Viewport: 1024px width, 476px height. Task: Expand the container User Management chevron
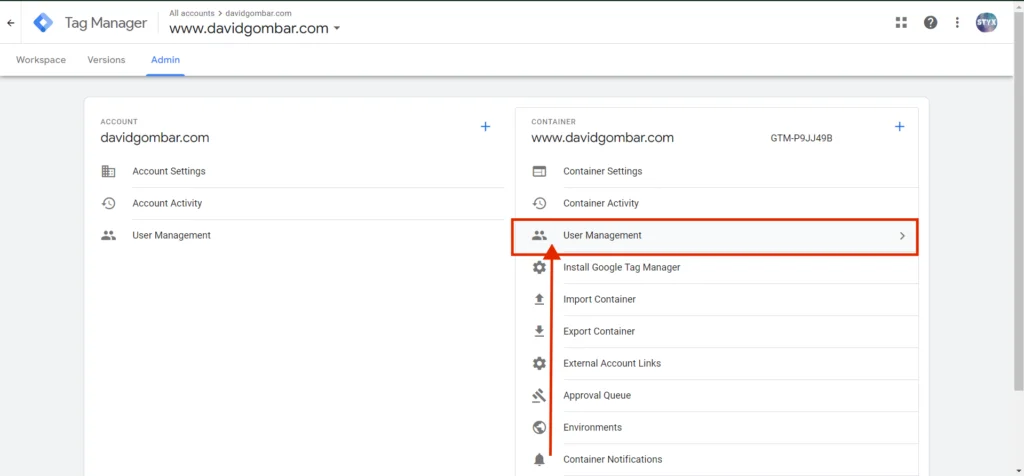point(903,236)
